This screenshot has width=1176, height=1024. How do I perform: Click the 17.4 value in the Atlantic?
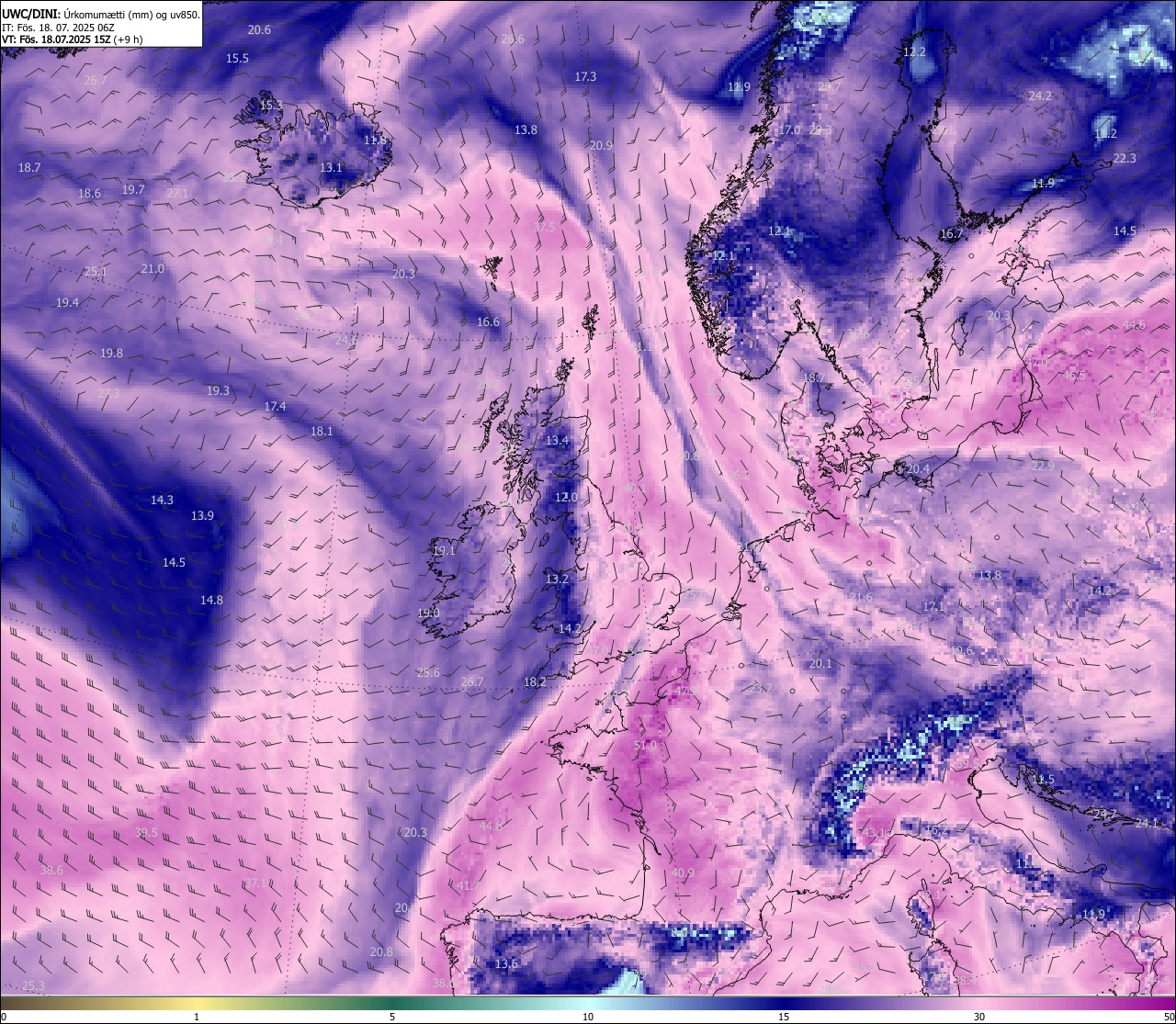(x=275, y=406)
